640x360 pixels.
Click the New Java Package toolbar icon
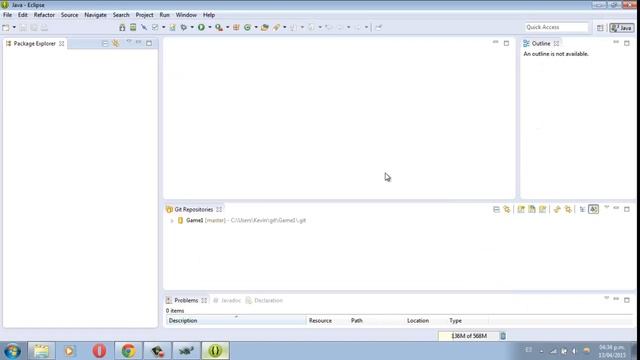tap(236, 27)
